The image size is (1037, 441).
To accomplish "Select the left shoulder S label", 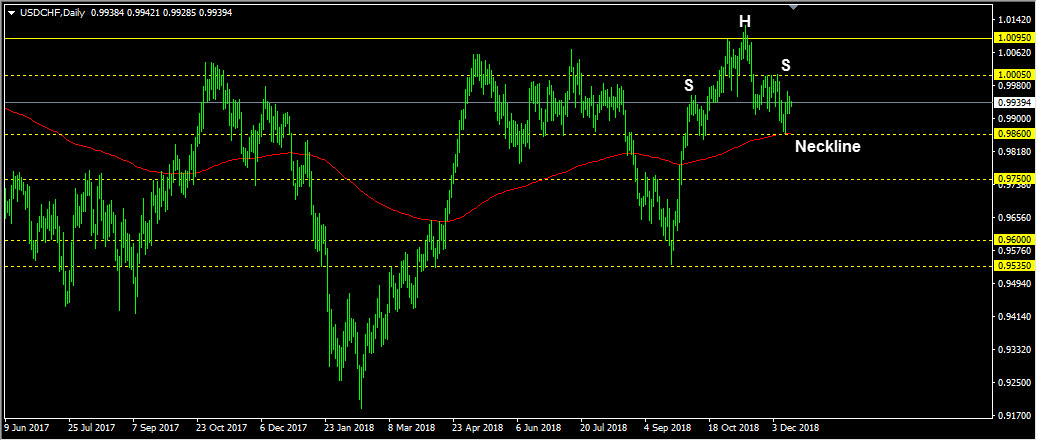I will 688,85.
